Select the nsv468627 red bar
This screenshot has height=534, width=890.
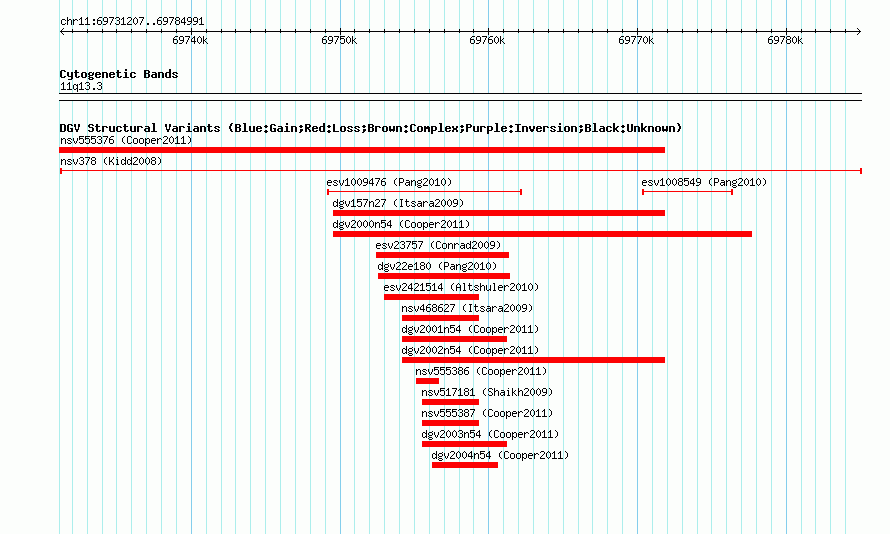pos(440,318)
